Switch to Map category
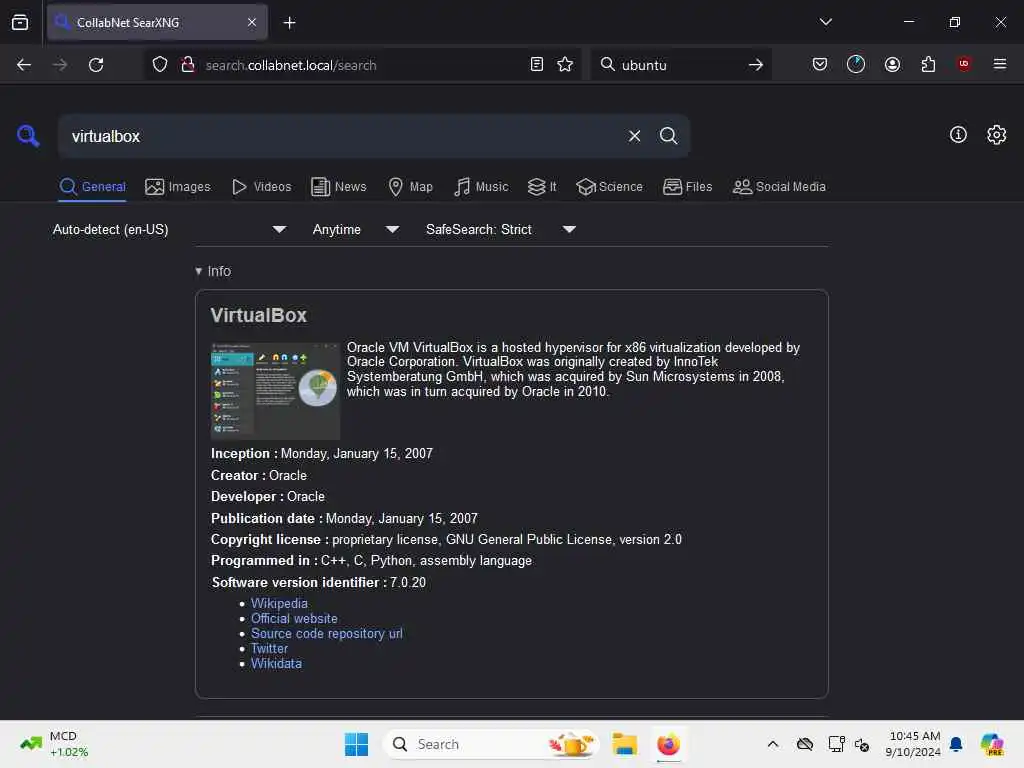 click(x=410, y=187)
